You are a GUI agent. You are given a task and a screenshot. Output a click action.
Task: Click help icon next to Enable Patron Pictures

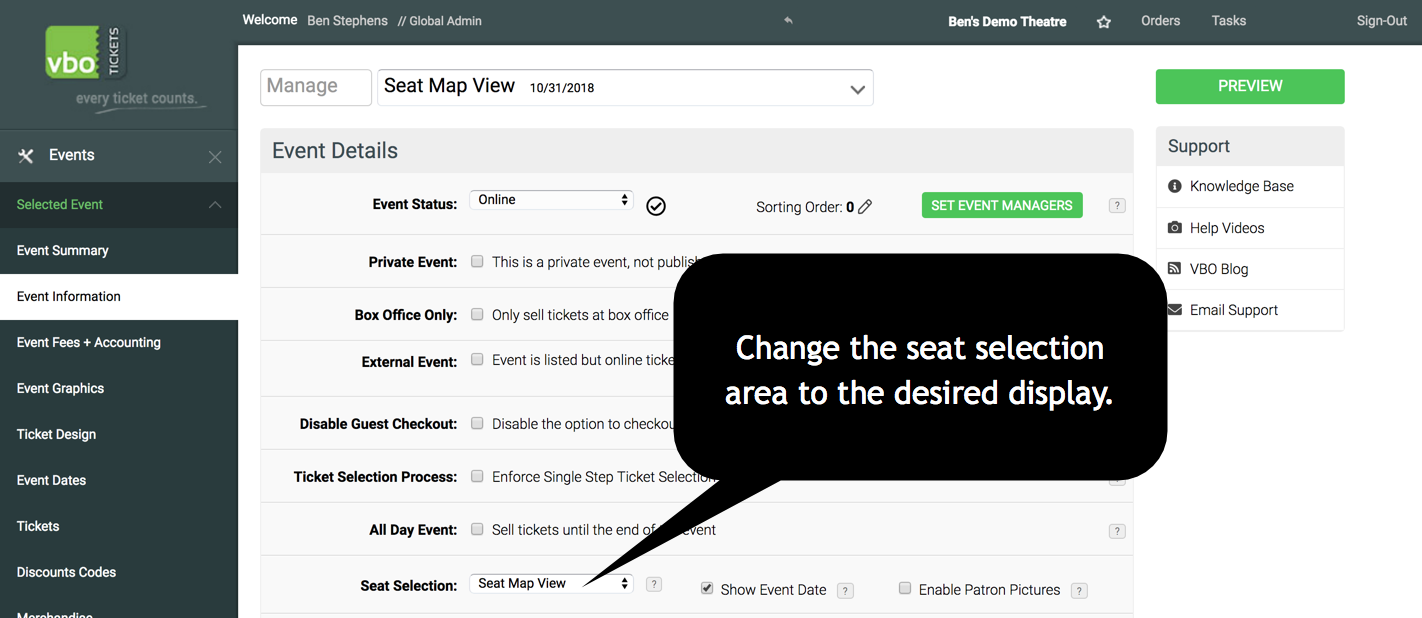[x=1079, y=591]
